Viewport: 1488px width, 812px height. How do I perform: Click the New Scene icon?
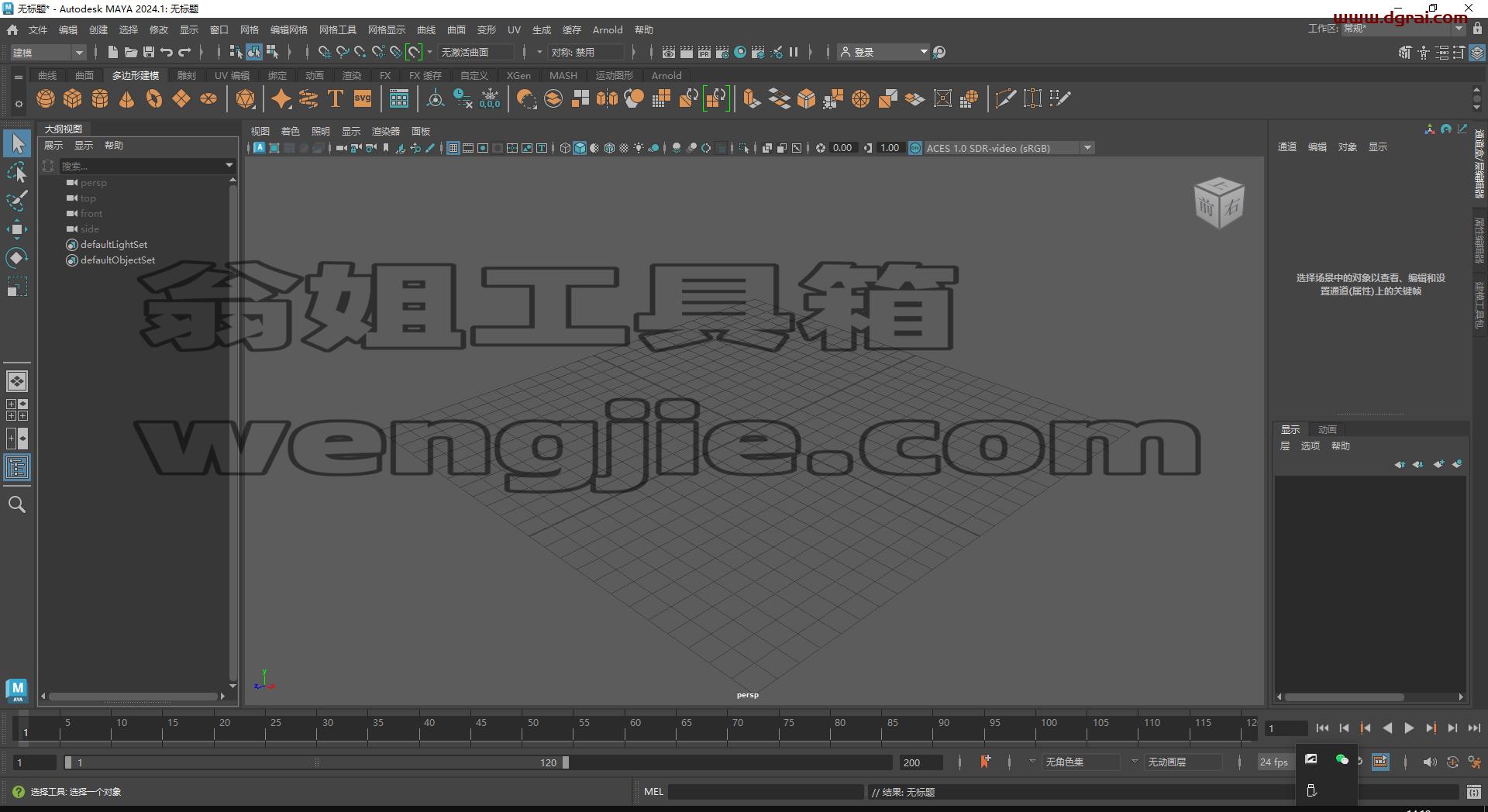(113, 52)
